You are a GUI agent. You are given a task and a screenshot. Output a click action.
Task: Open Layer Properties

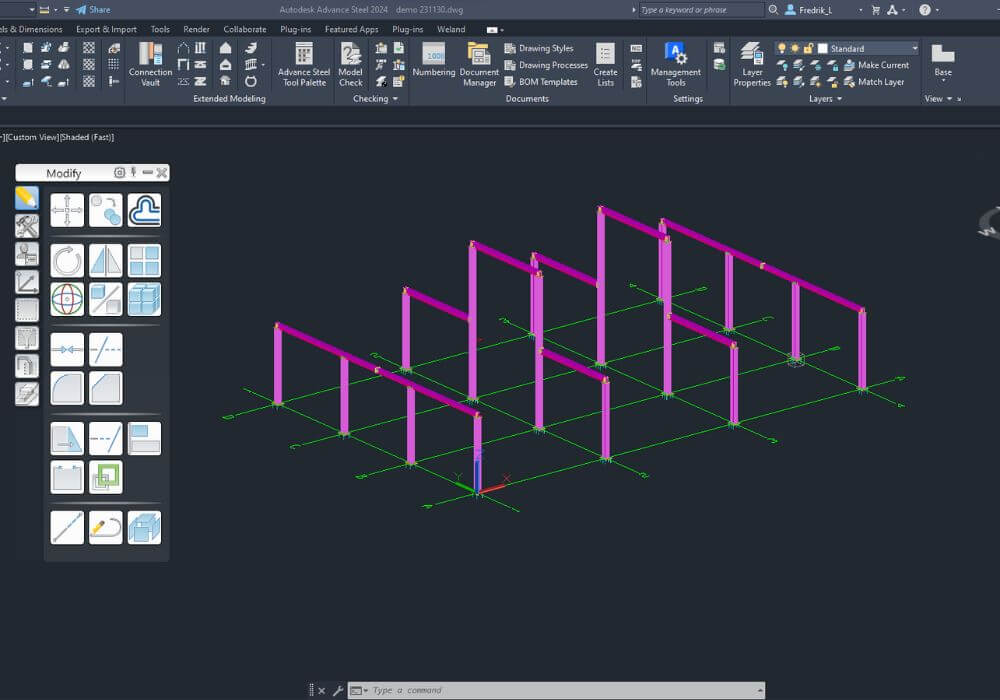tap(751, 63)
